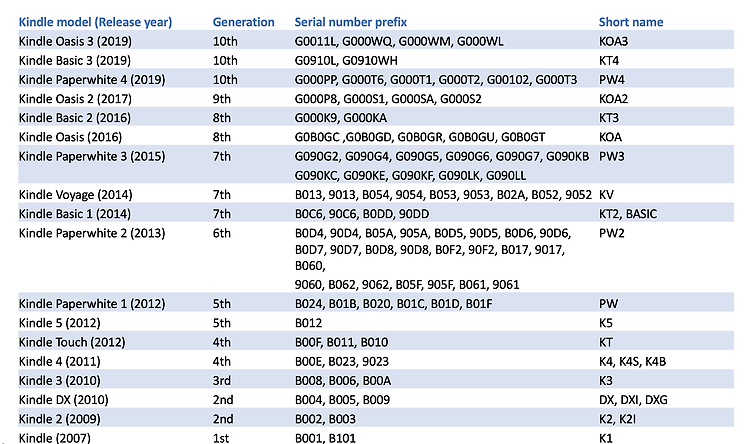Screen dimensions: 750x444
Task: Click the short name 'KT3'
Action: coord(609,118)
